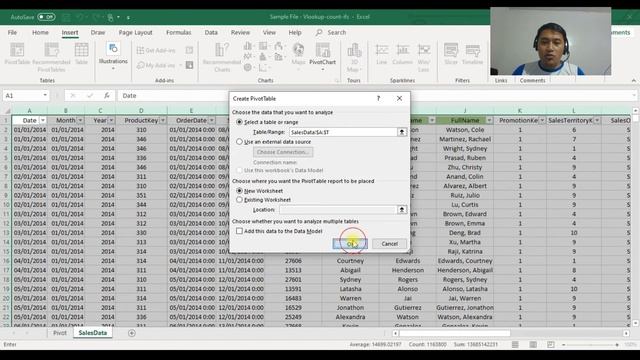Open 3D Map tours
The image size is (640, 360).
click(x=354, y=57)
